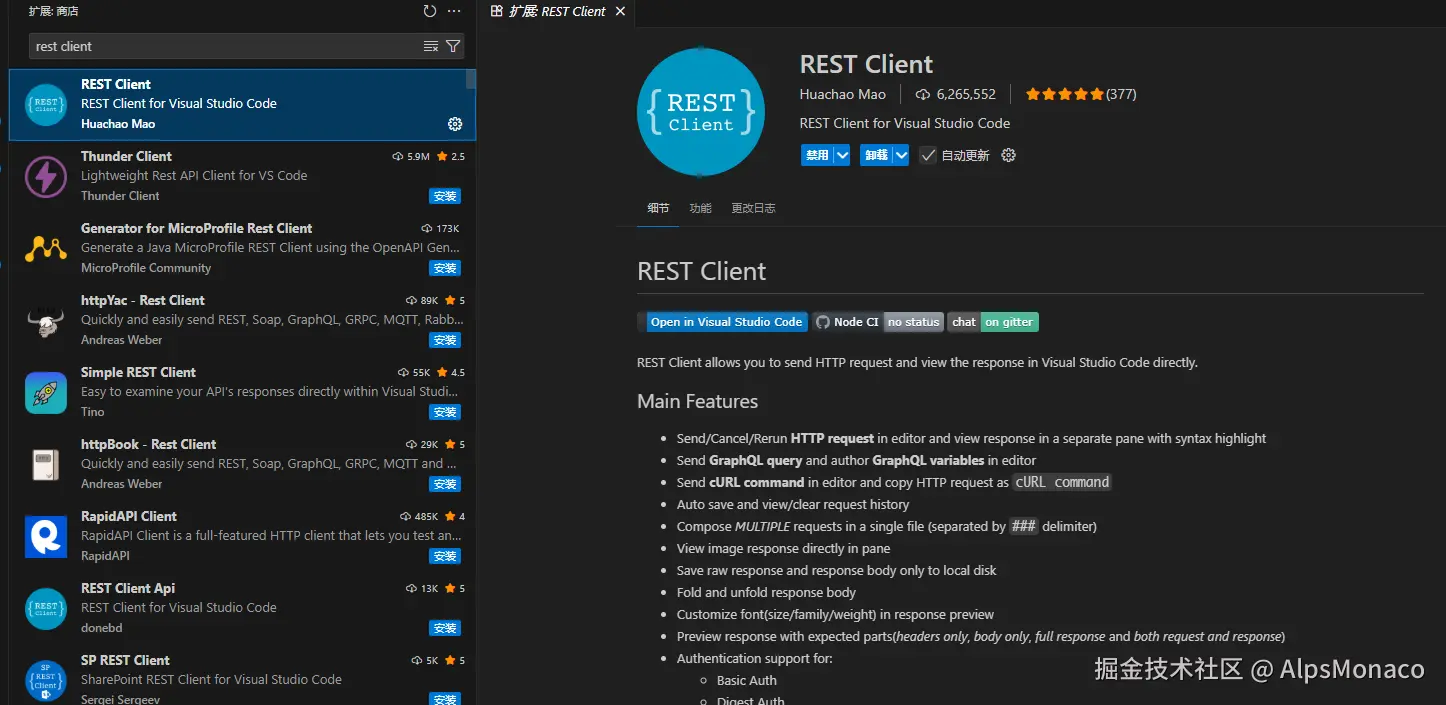1446x705 pixels.
Task: Switch to the 细节 details tab
Action: coord(658,208)
